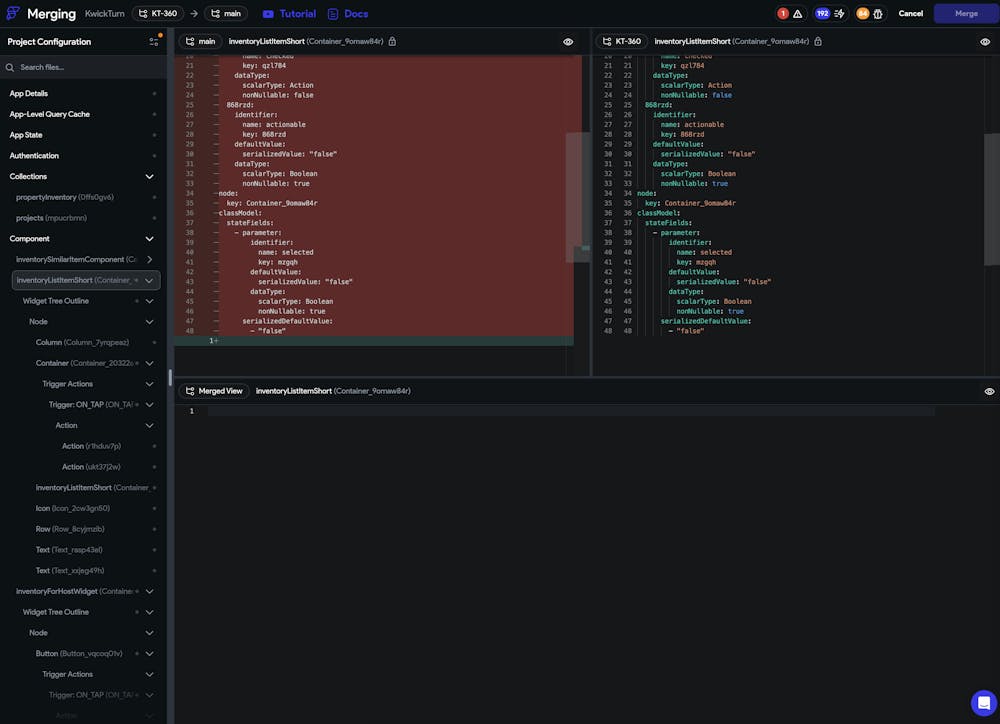Toggle eye visibility in Merged View pane
1000x724 pixels.
pyautogui.click(x=989, y=391)
